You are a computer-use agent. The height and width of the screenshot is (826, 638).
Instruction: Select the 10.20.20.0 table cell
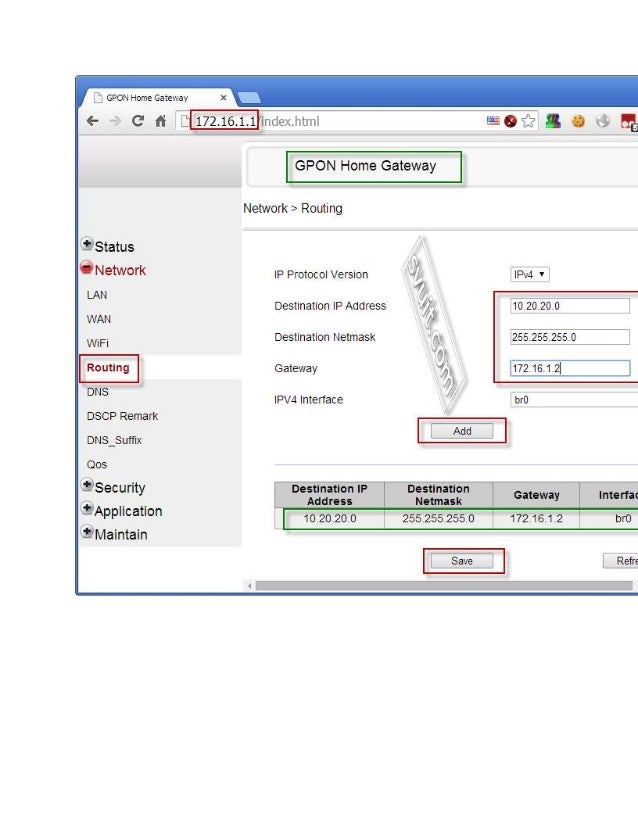pyautogui.click(x=330, y=518)
